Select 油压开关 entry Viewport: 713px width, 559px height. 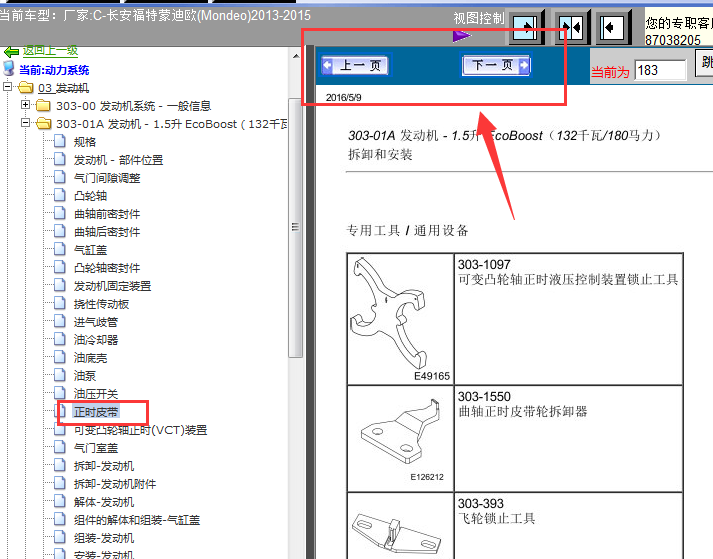[x=95, y=394]
